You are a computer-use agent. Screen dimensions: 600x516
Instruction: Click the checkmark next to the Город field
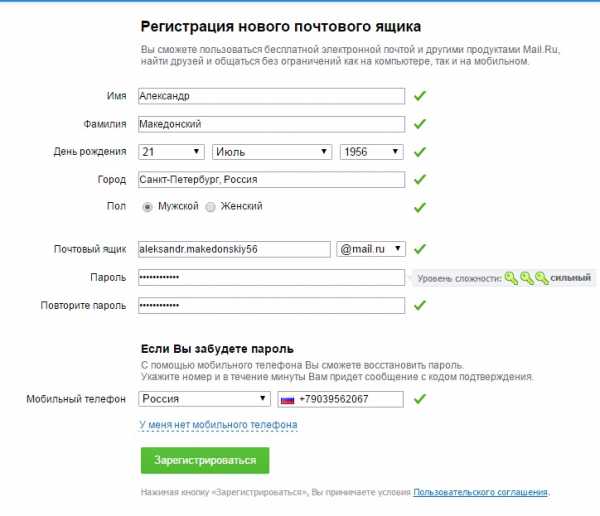(x=420, y=179)
